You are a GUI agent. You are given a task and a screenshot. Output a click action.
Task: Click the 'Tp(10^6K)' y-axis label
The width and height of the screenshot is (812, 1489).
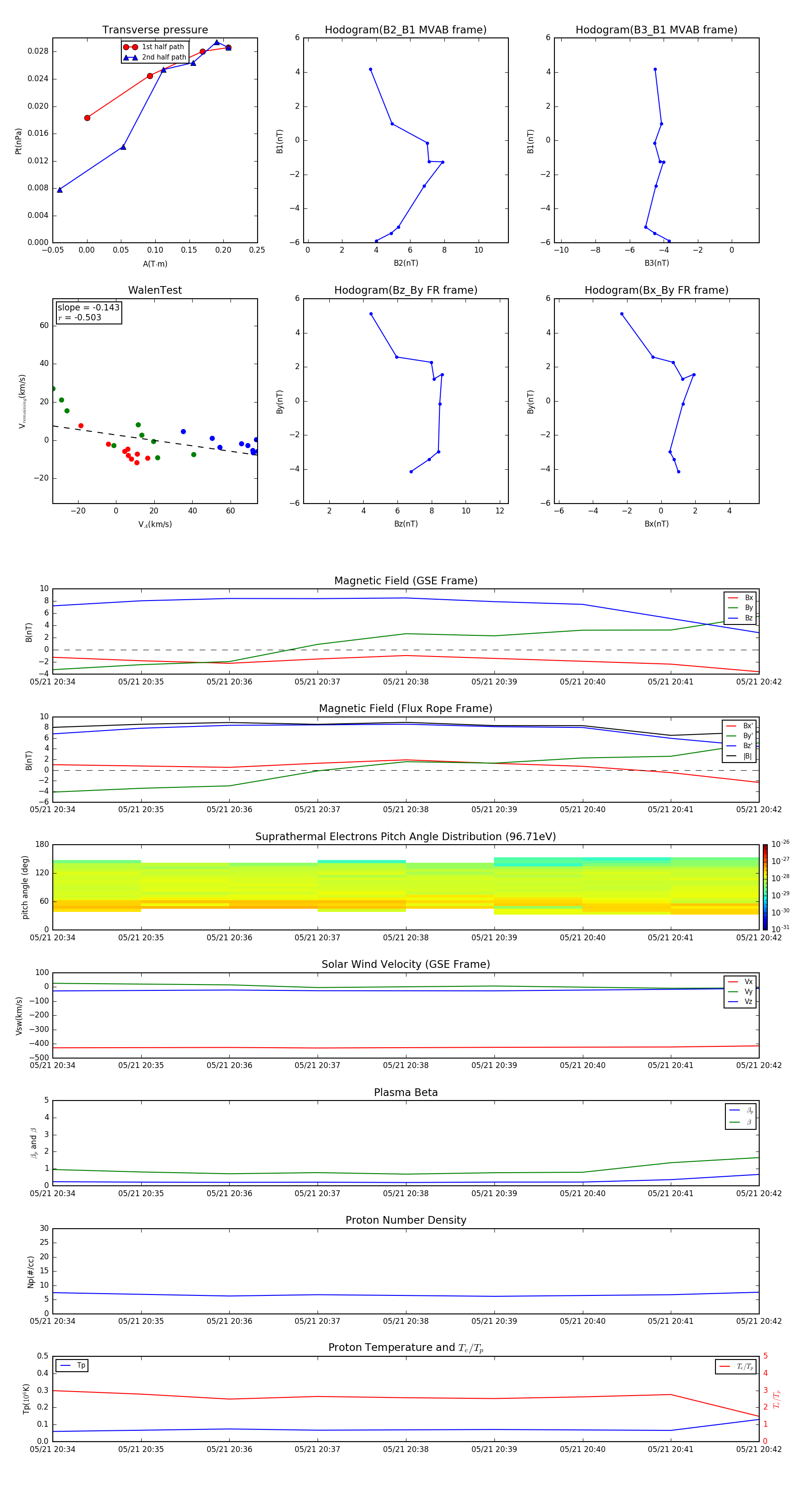click(x=26, y=1399)
